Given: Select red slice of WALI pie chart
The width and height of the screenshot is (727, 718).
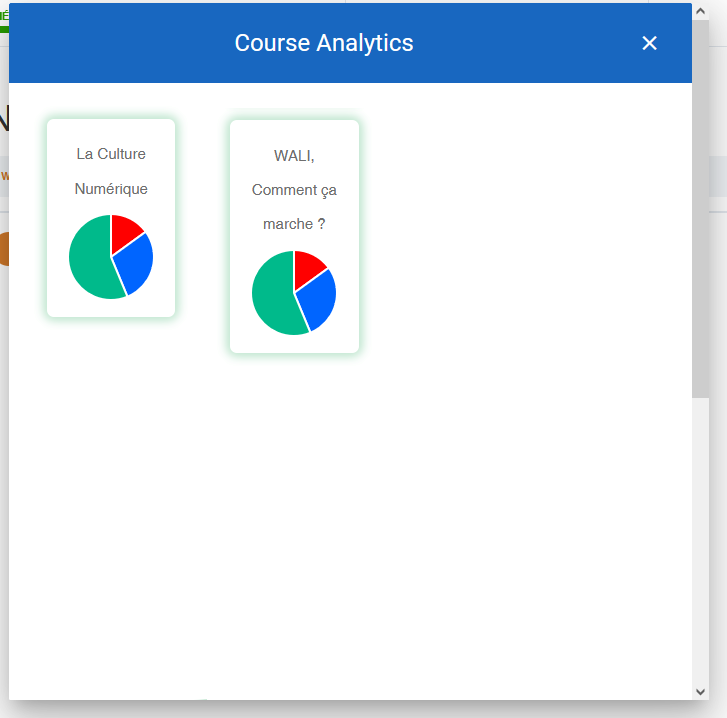Looking at the screenshot, I should [307, 267].
